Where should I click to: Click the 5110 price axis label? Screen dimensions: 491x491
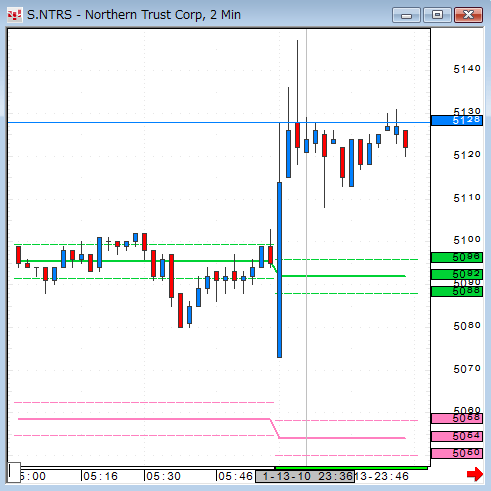tap(467, 198)
